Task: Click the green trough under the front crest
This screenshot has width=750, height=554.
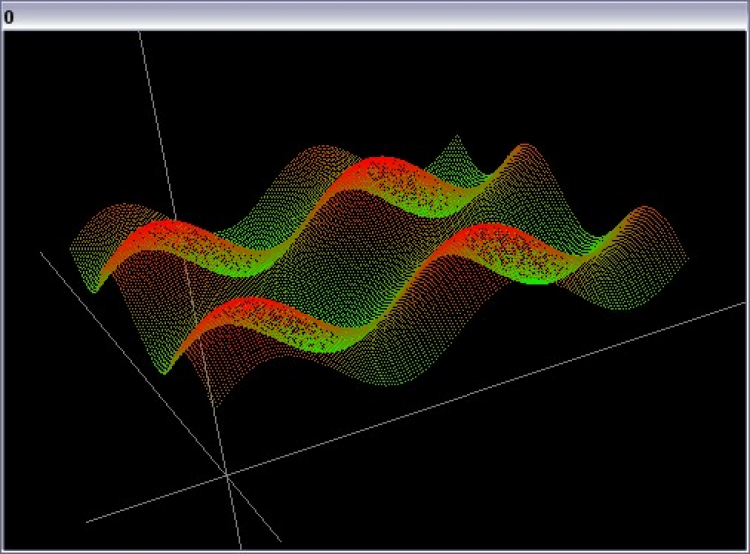Action: click(330, 345)
